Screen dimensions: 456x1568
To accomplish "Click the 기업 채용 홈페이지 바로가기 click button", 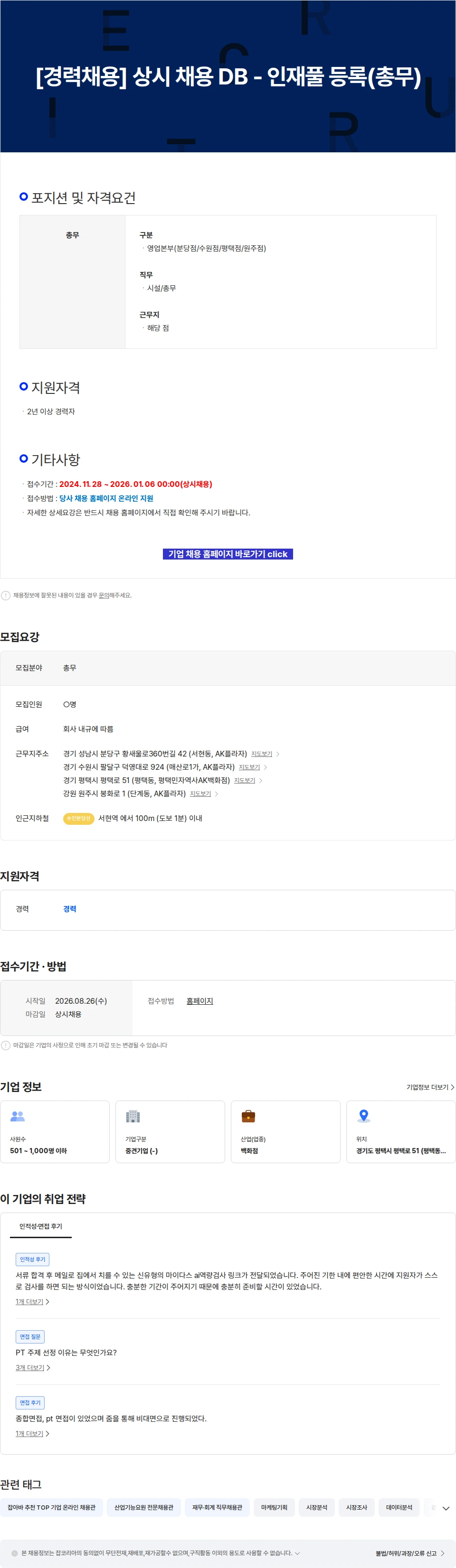I will point(228,554).
